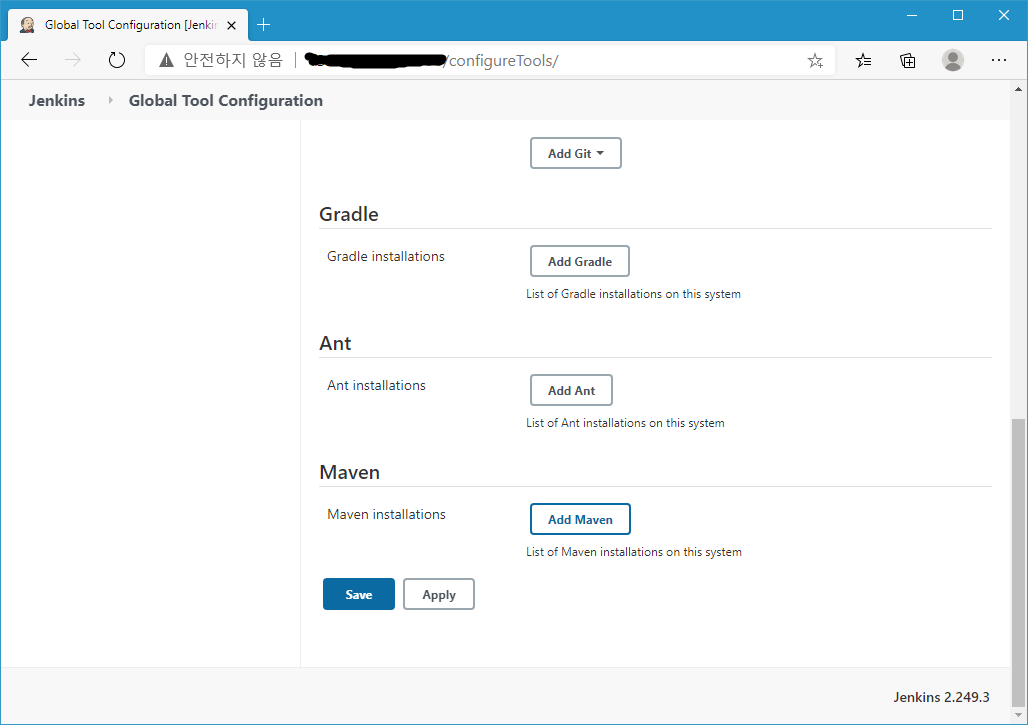Open the Favorites list icon

(x=863, y=61)
